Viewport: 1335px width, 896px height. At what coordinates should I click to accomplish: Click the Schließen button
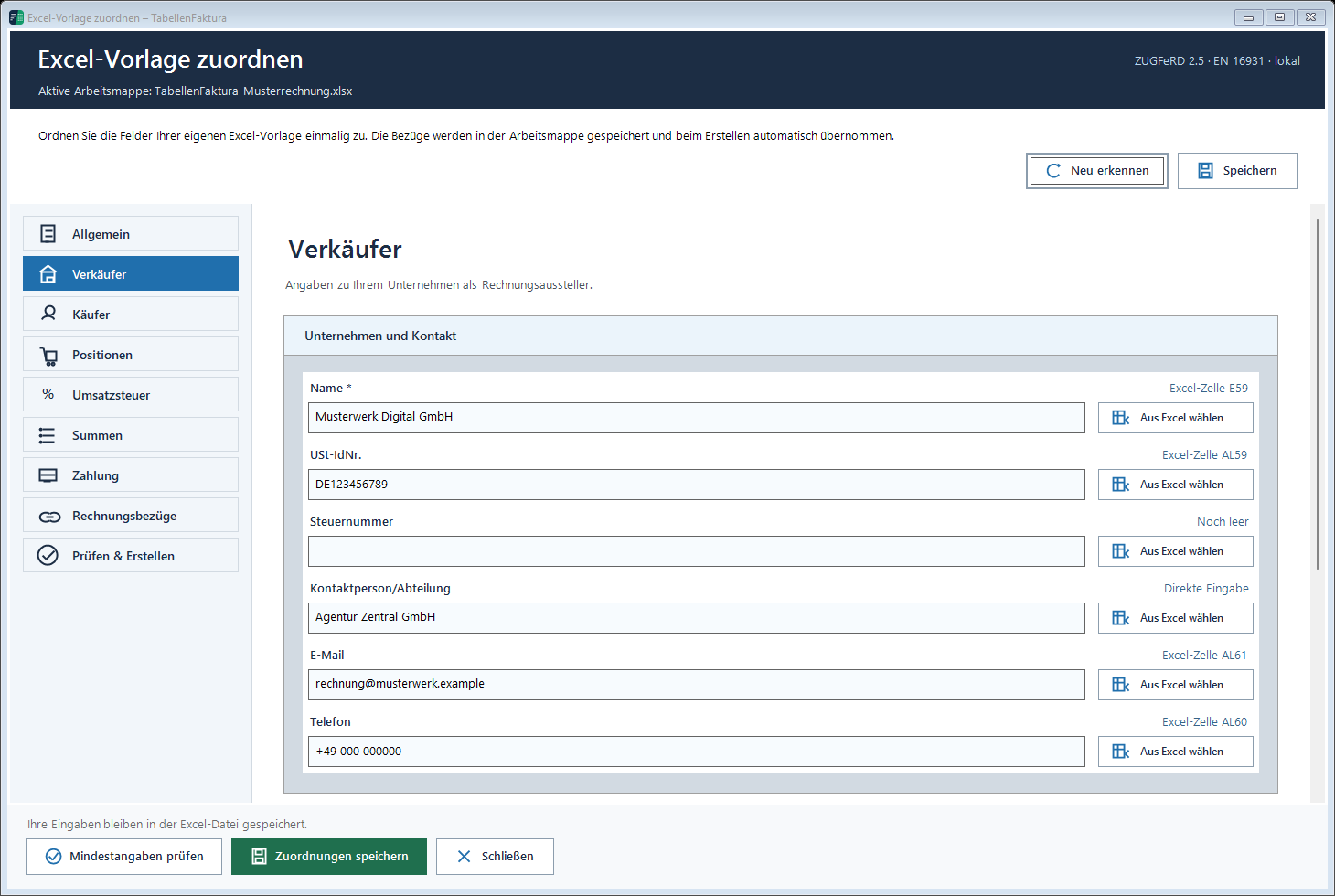coord(495,857)
